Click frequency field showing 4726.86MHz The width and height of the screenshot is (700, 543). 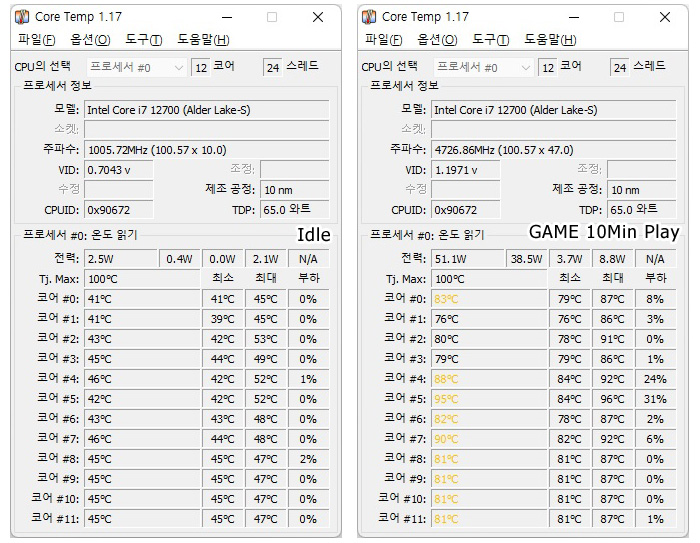point(554,150)
